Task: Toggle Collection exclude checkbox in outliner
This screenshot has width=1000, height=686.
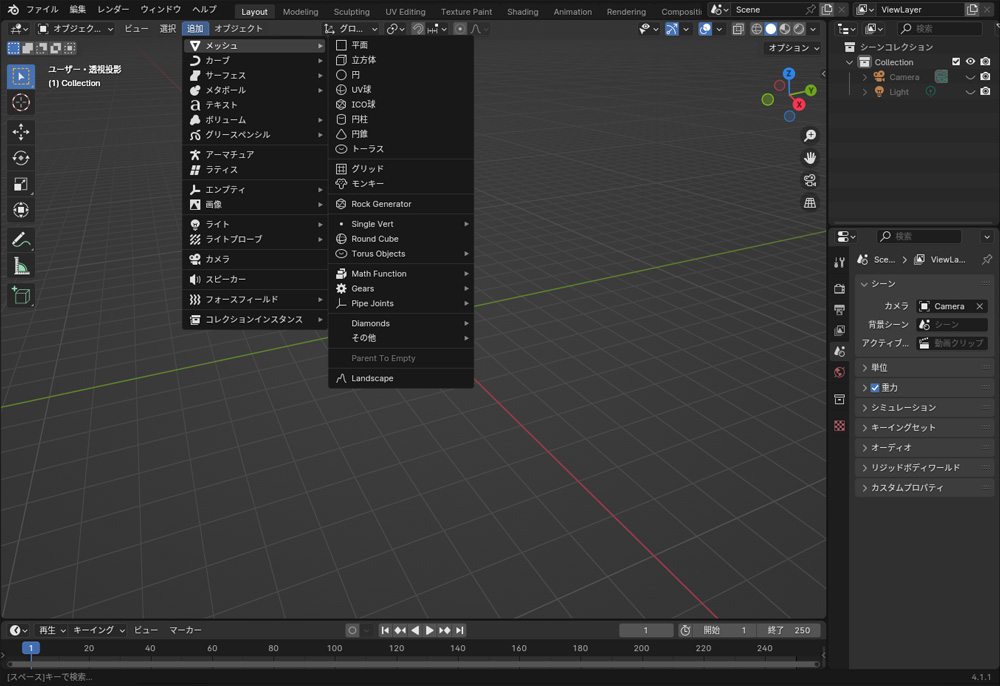Action: point(956,62)
